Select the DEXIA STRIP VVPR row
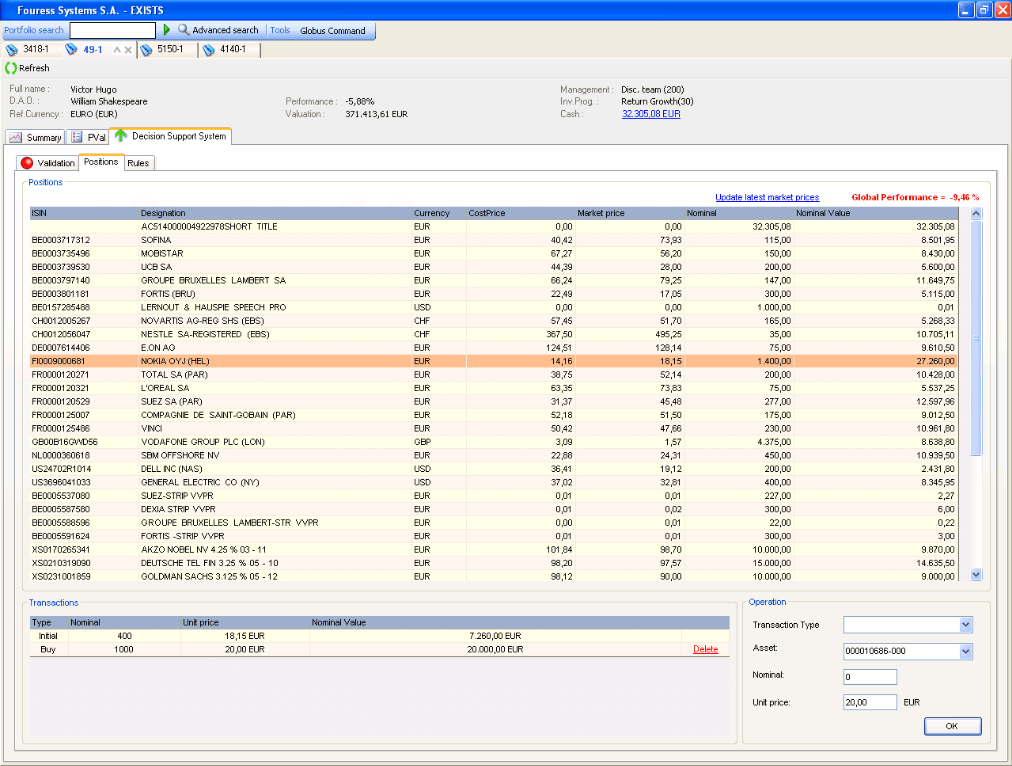 [494, 509]
